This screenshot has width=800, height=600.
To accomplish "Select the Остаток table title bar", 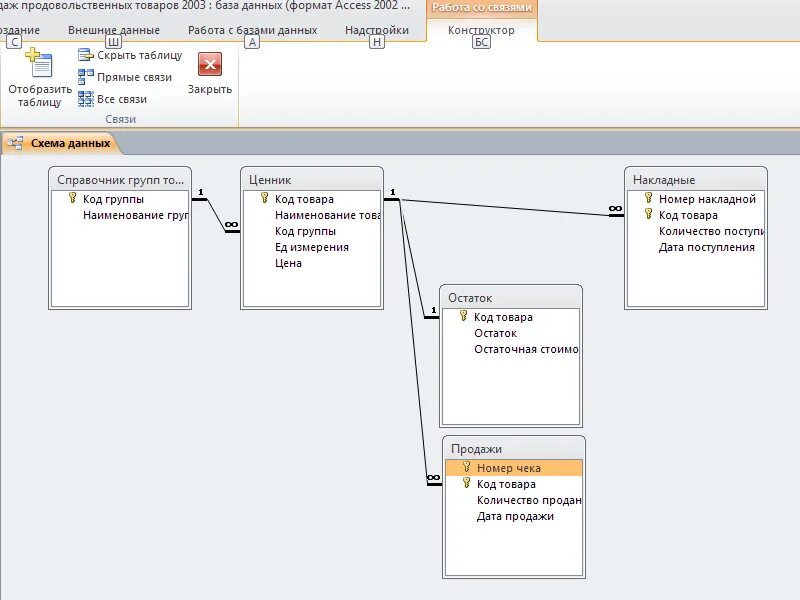I will click(511, 297).
